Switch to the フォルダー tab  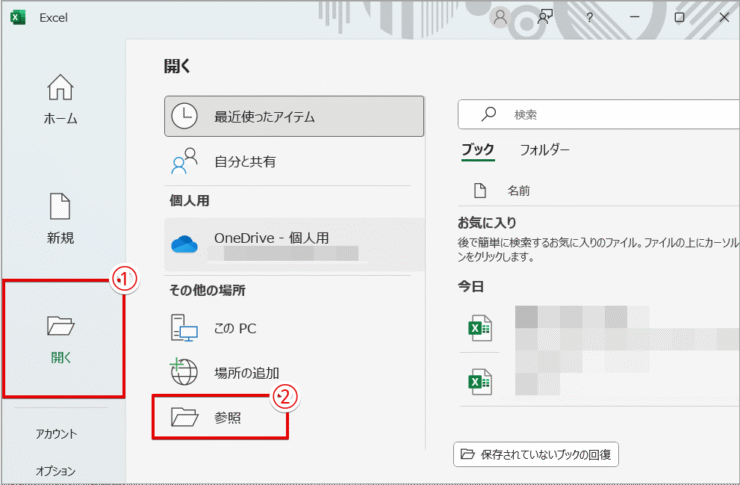[x=545, y=150]
